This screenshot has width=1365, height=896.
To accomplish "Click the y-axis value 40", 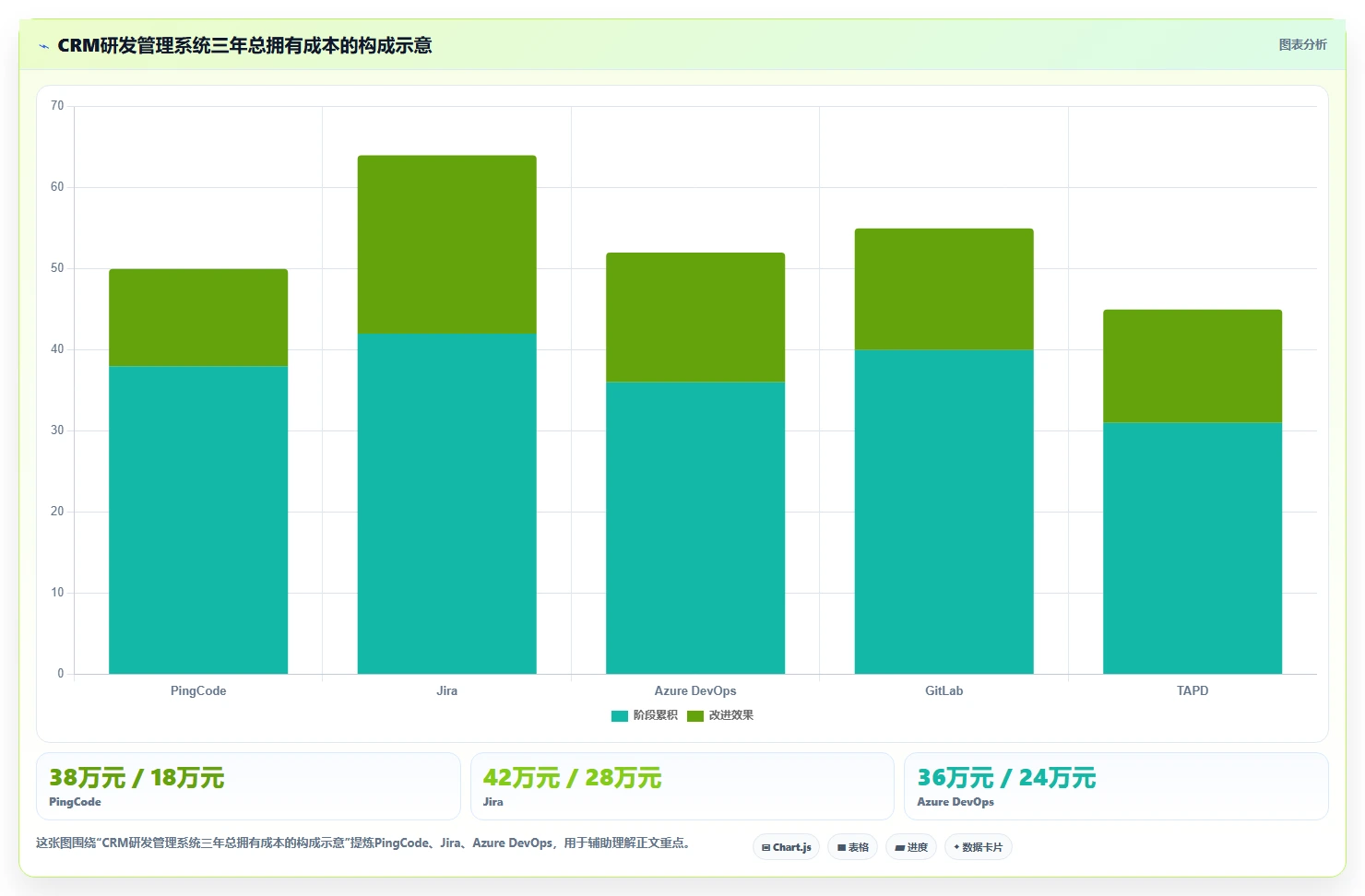I will click(x=57, y=349).
